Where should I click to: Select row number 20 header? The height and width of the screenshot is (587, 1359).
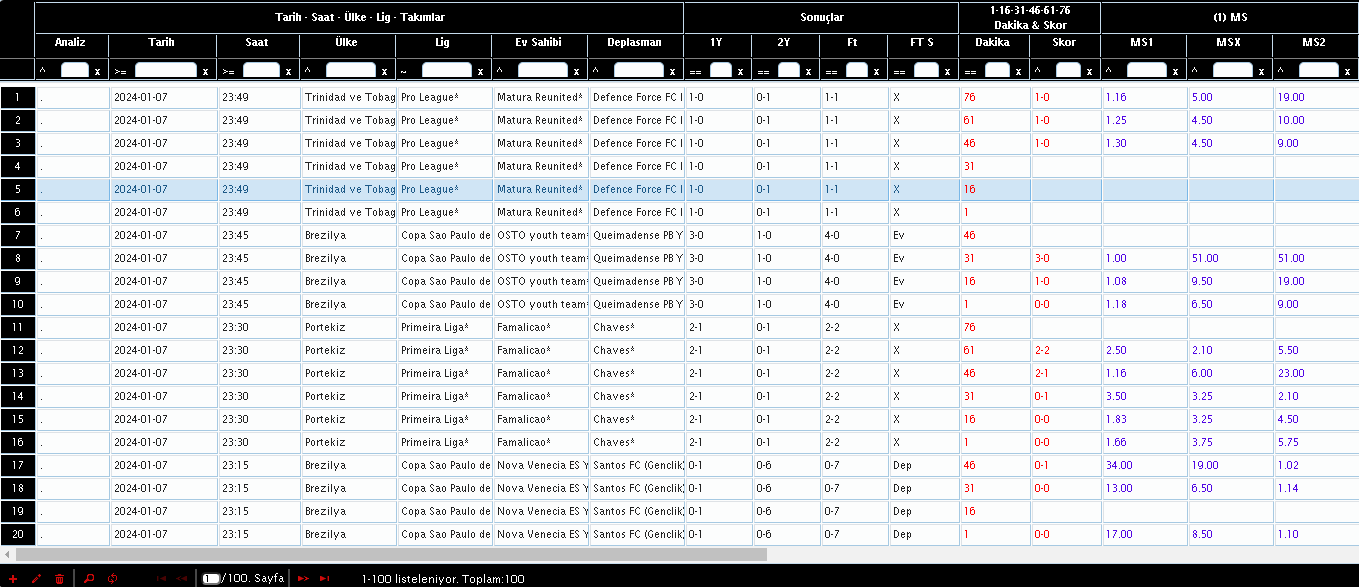click(17, 534)
